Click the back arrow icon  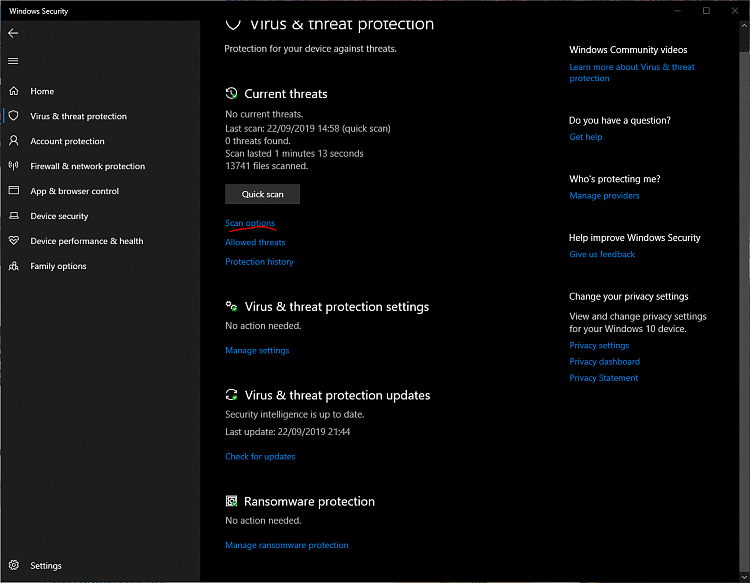13,33
